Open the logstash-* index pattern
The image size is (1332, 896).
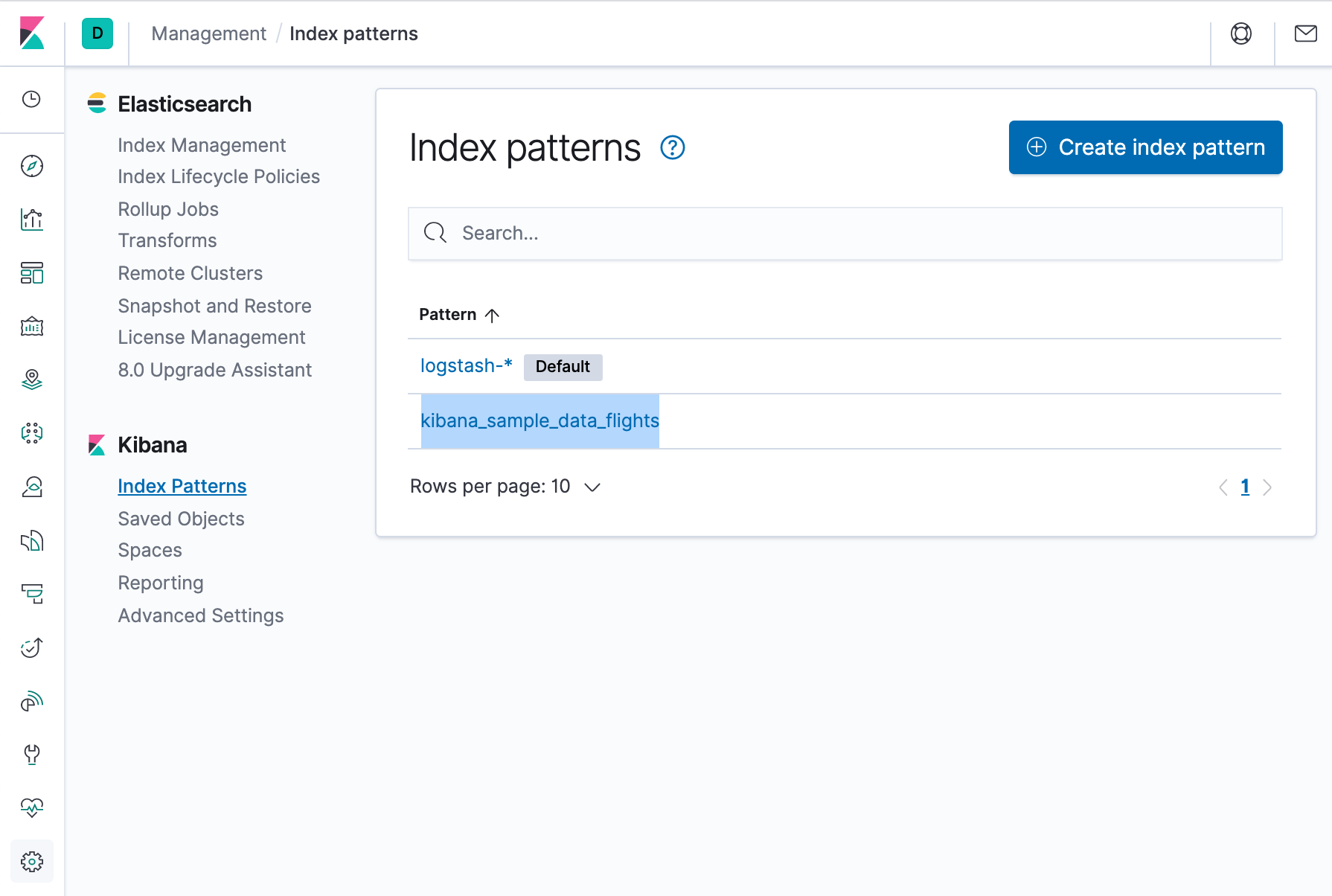(466, 366)
